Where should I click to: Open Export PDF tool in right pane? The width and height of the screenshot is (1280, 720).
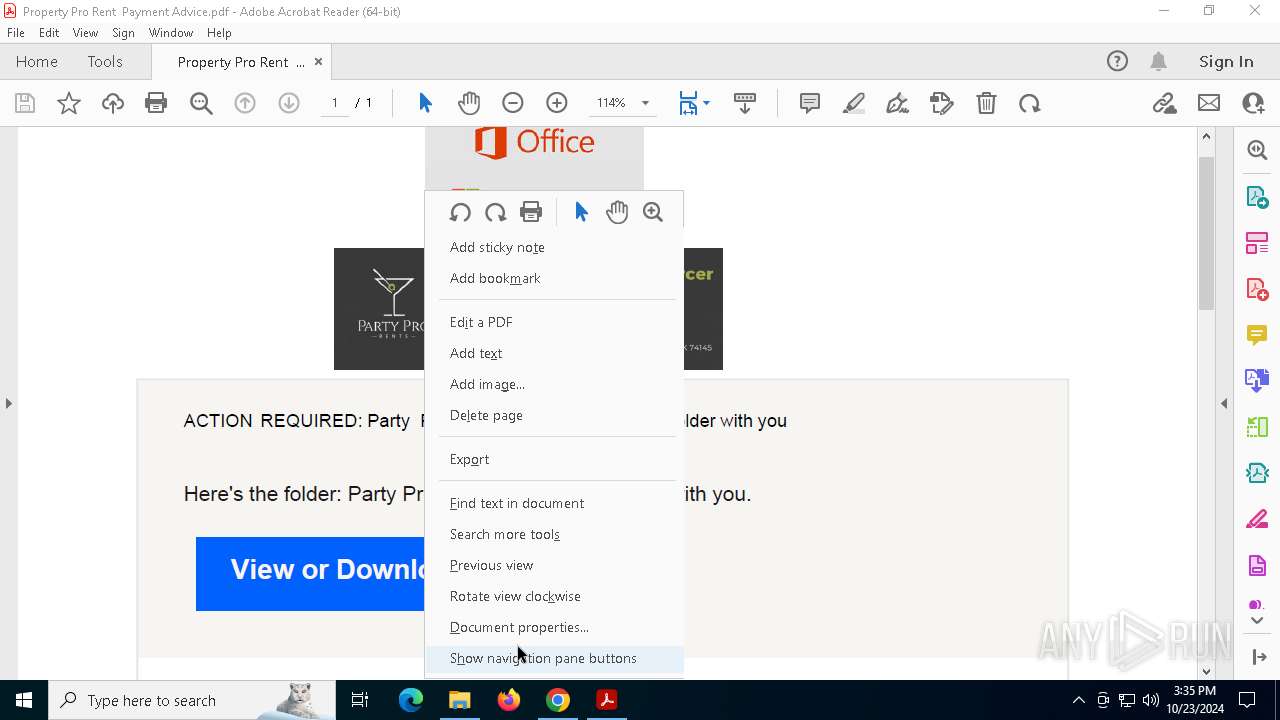pyautogui.click(x=1257, y=196)
